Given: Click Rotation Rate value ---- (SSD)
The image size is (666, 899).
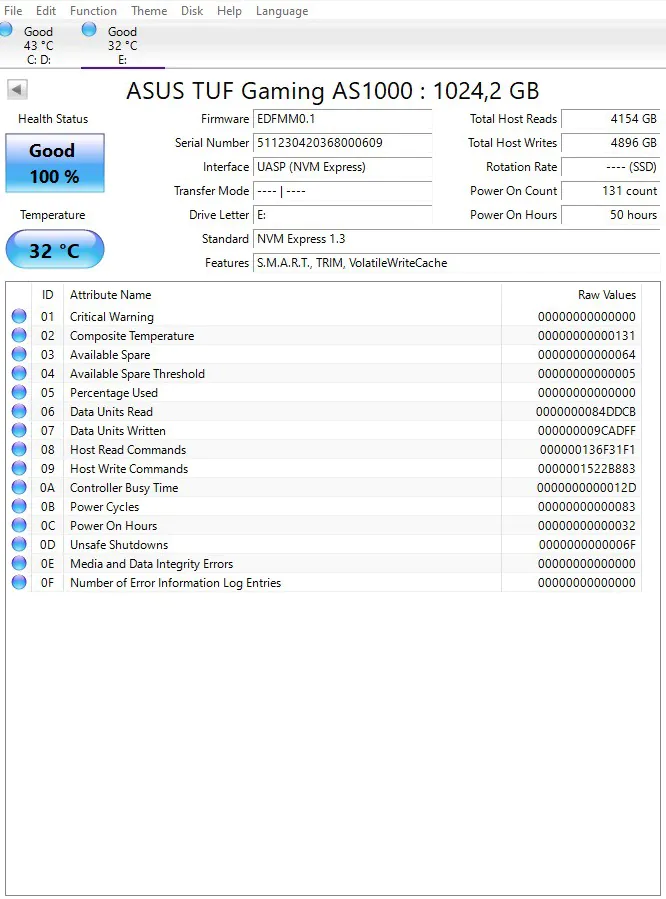Looking at the screenshot, I should [x=610, y=167].
